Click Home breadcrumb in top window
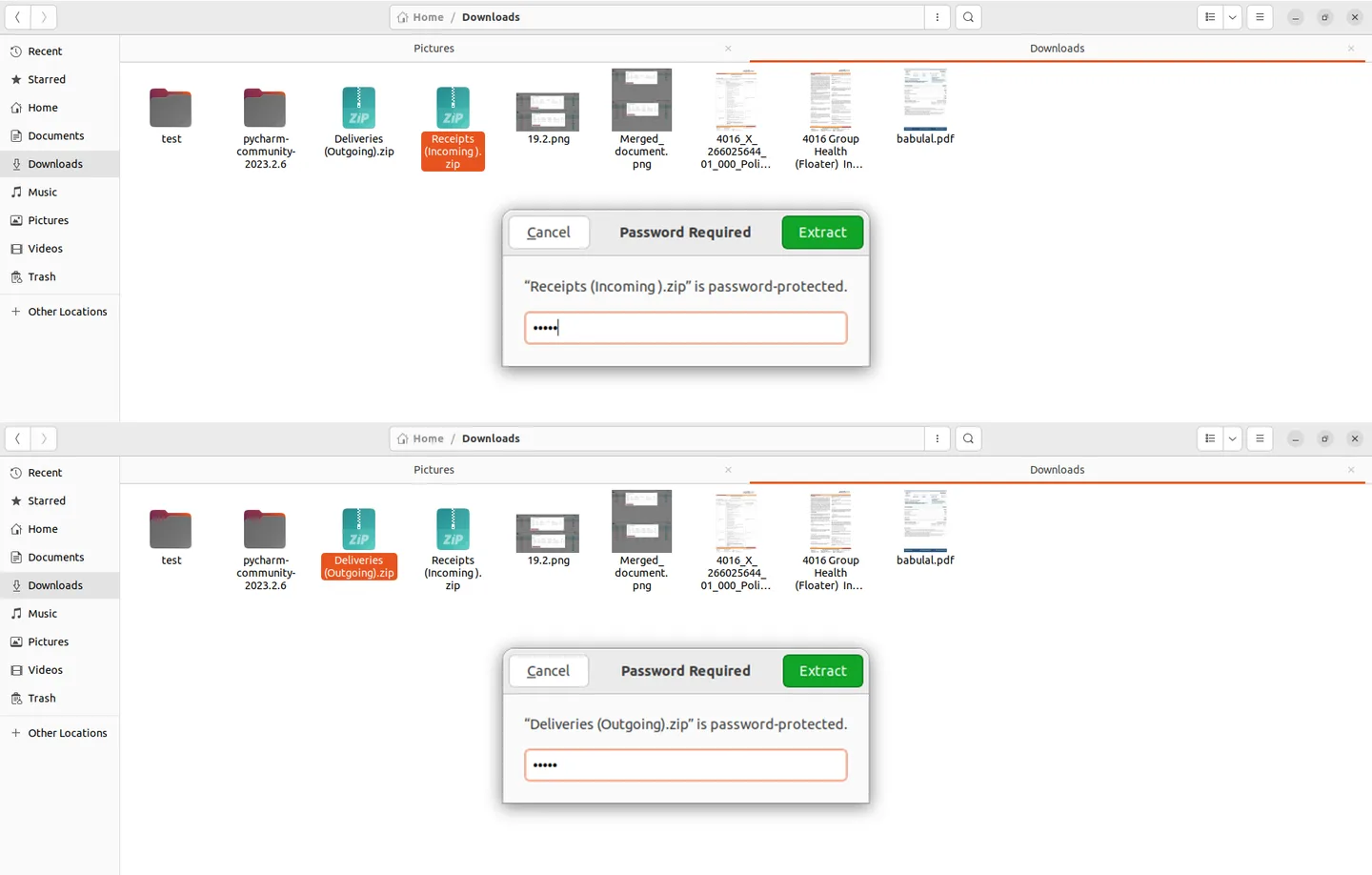This screenshot has width=1372, height=875. [420, 17]
